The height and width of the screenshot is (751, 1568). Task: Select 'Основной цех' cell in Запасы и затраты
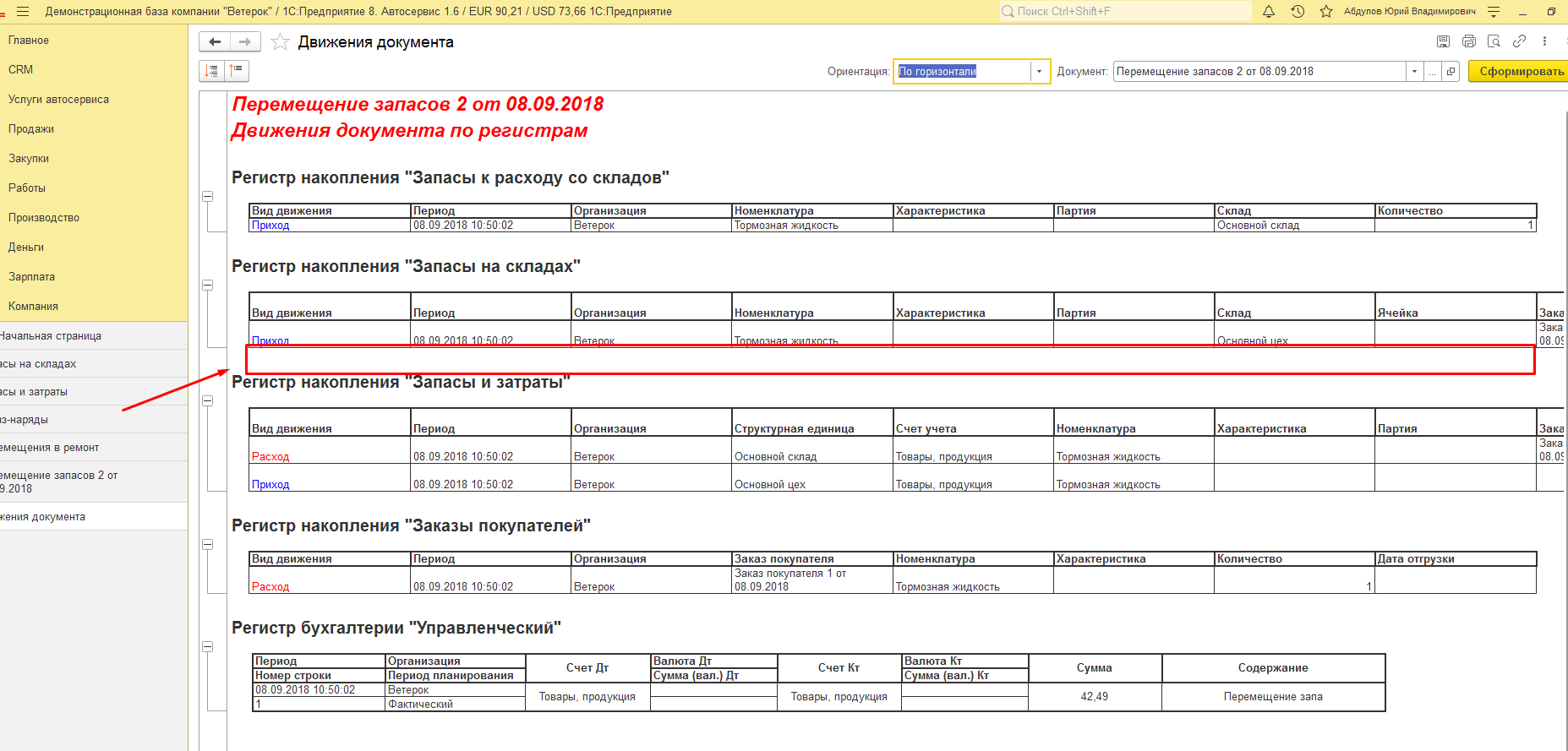click(x=812, y=478)
